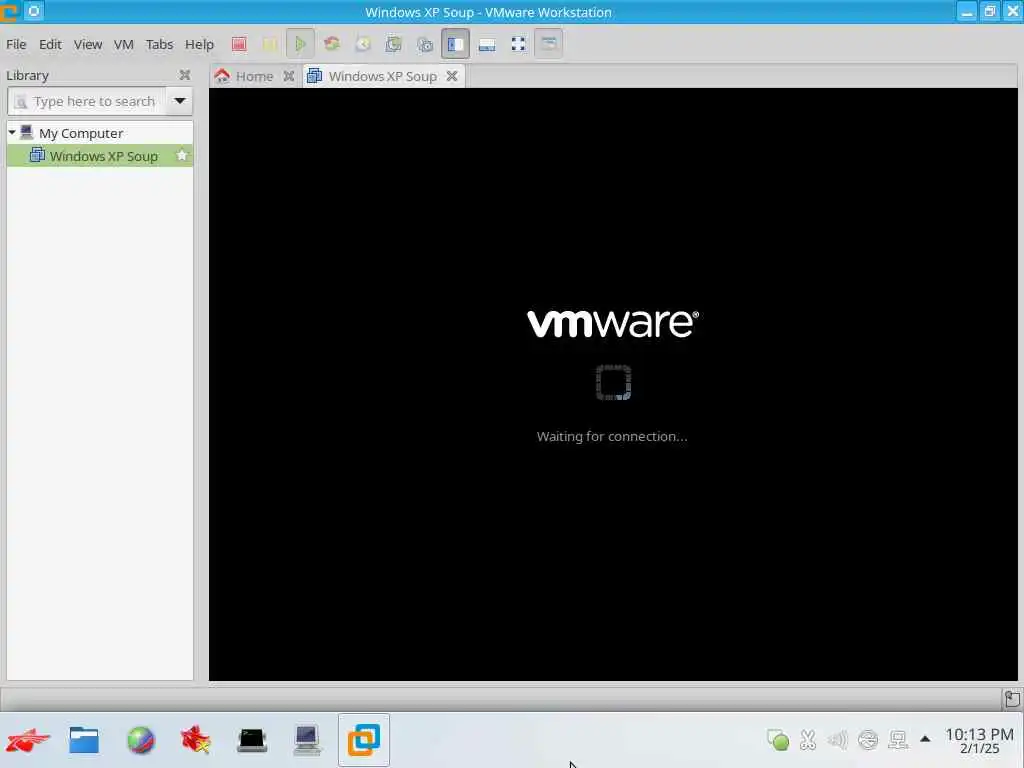The height and width of the screenshot is (768, 1024).
Task: Click the green Power On play button
Action: (x=300, y=44)
